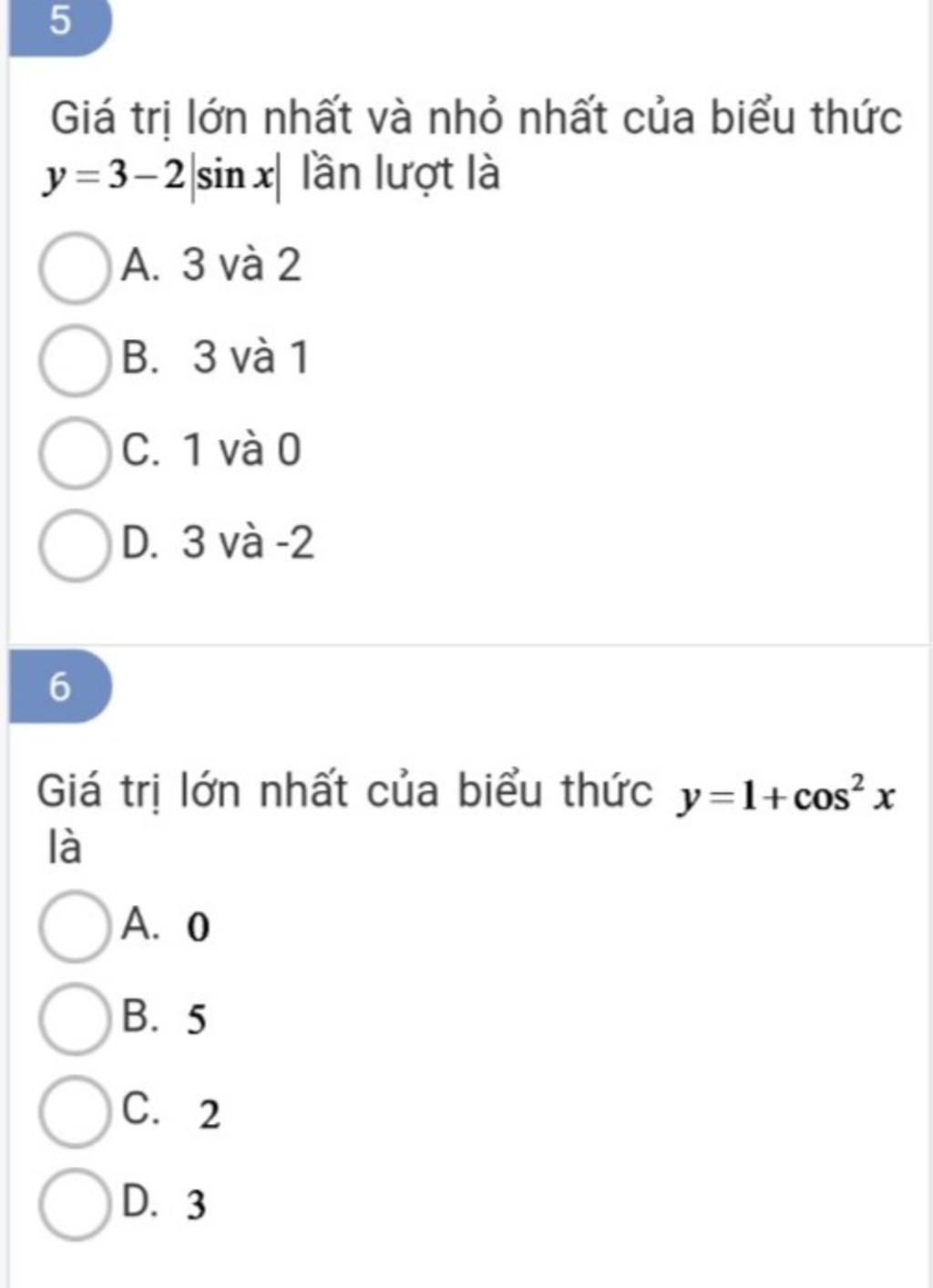The width and height of the screenshot is (933, 1288).
Task: Click question 5 prompt text
Action: tap(474, 146)
